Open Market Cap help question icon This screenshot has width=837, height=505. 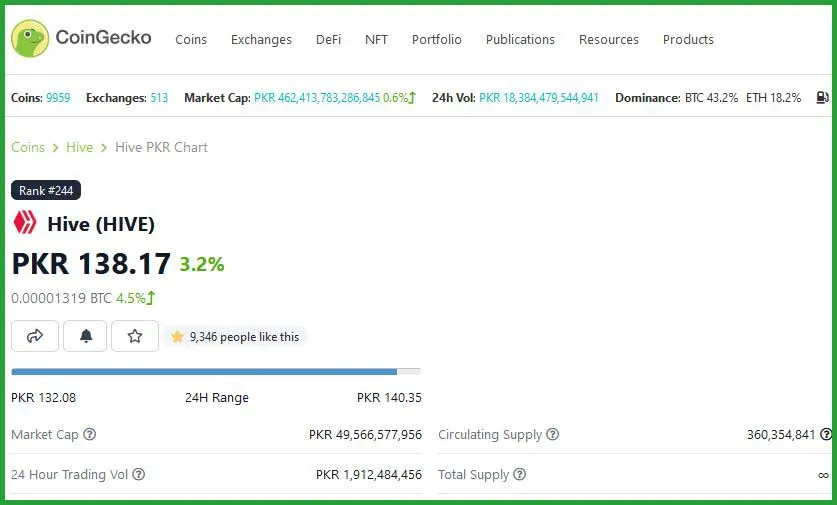pos(90,434)
